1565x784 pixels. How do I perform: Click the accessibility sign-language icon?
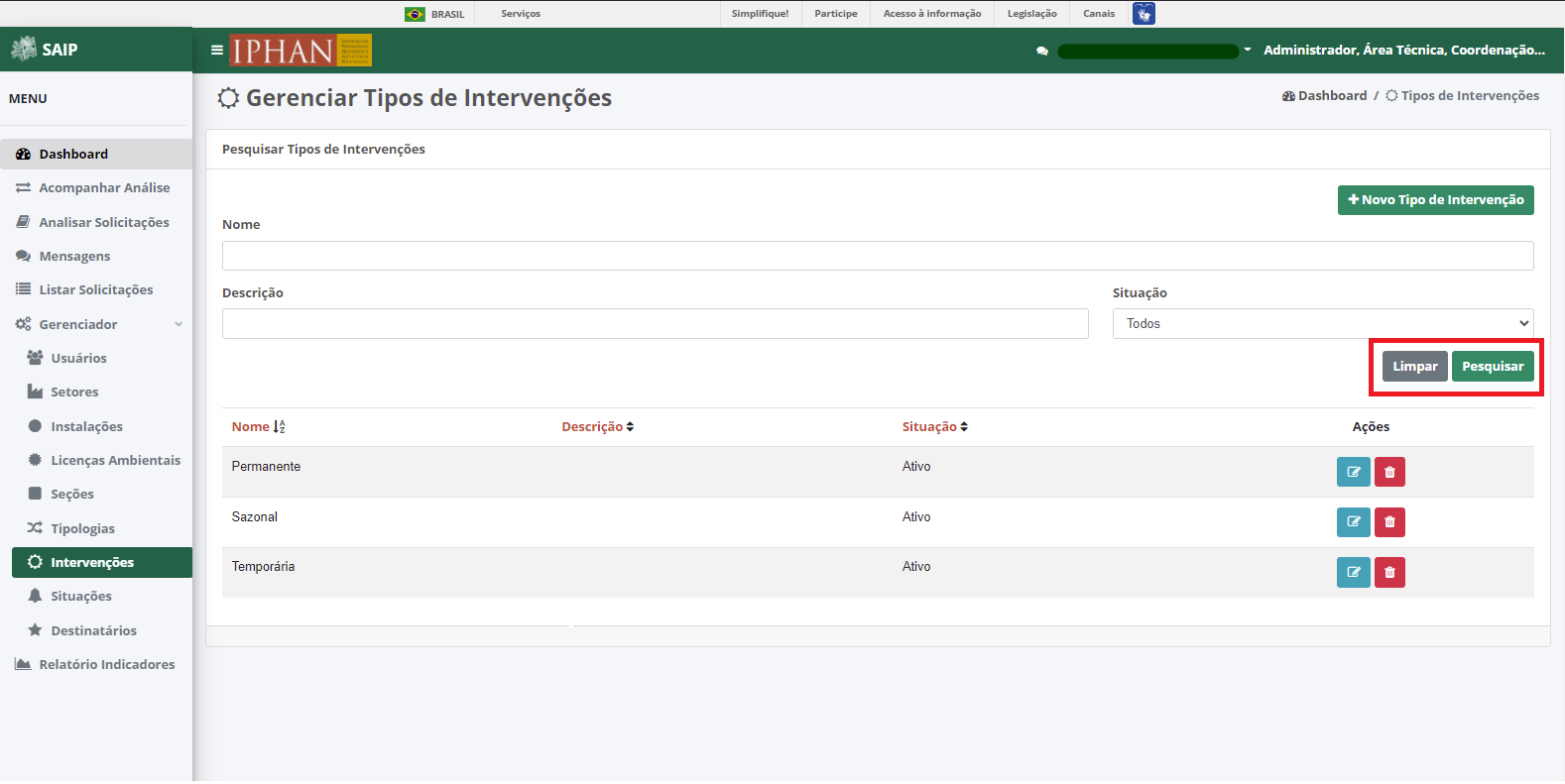(x=1144, y=14)
